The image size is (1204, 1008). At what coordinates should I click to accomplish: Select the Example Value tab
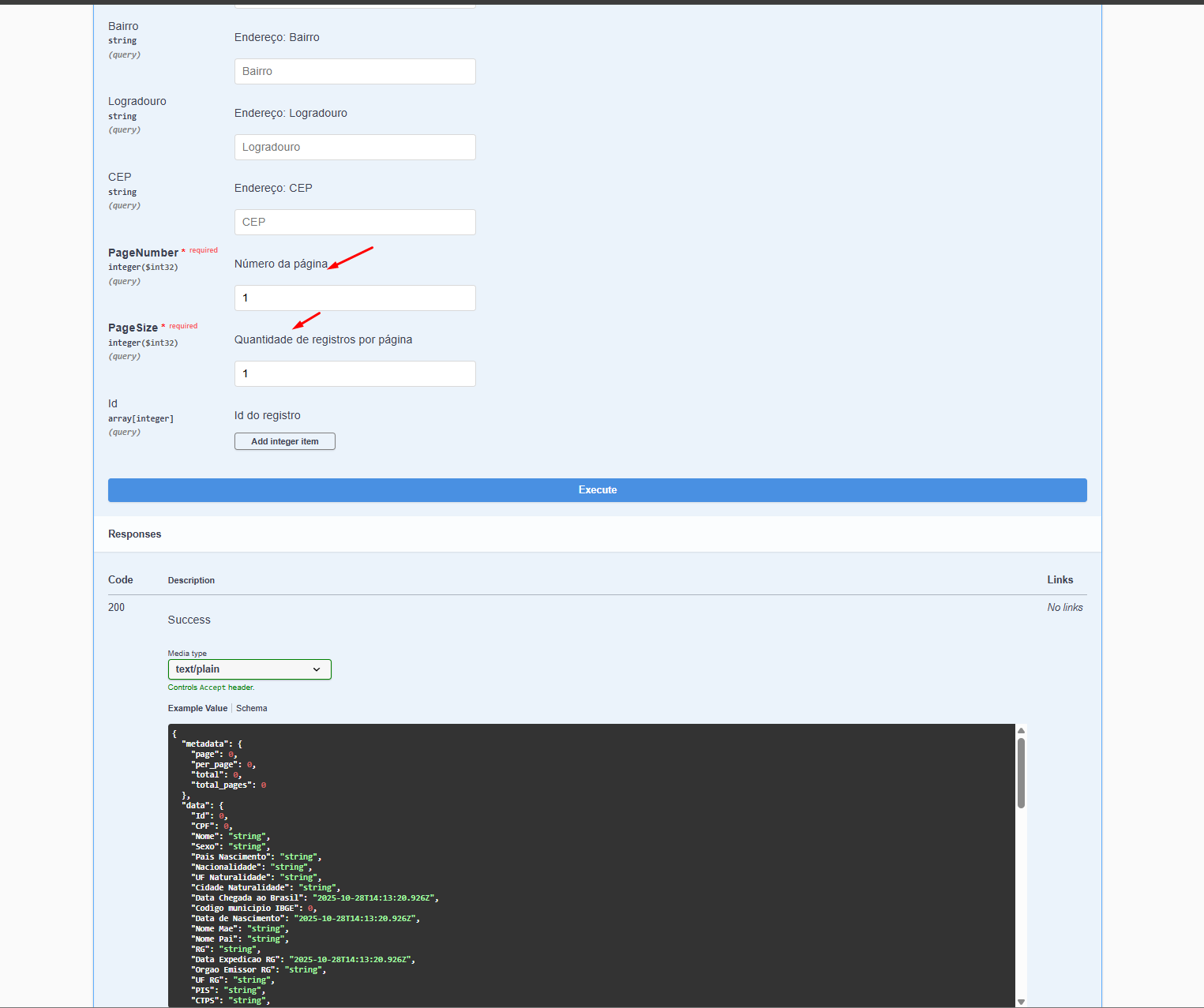197,708
